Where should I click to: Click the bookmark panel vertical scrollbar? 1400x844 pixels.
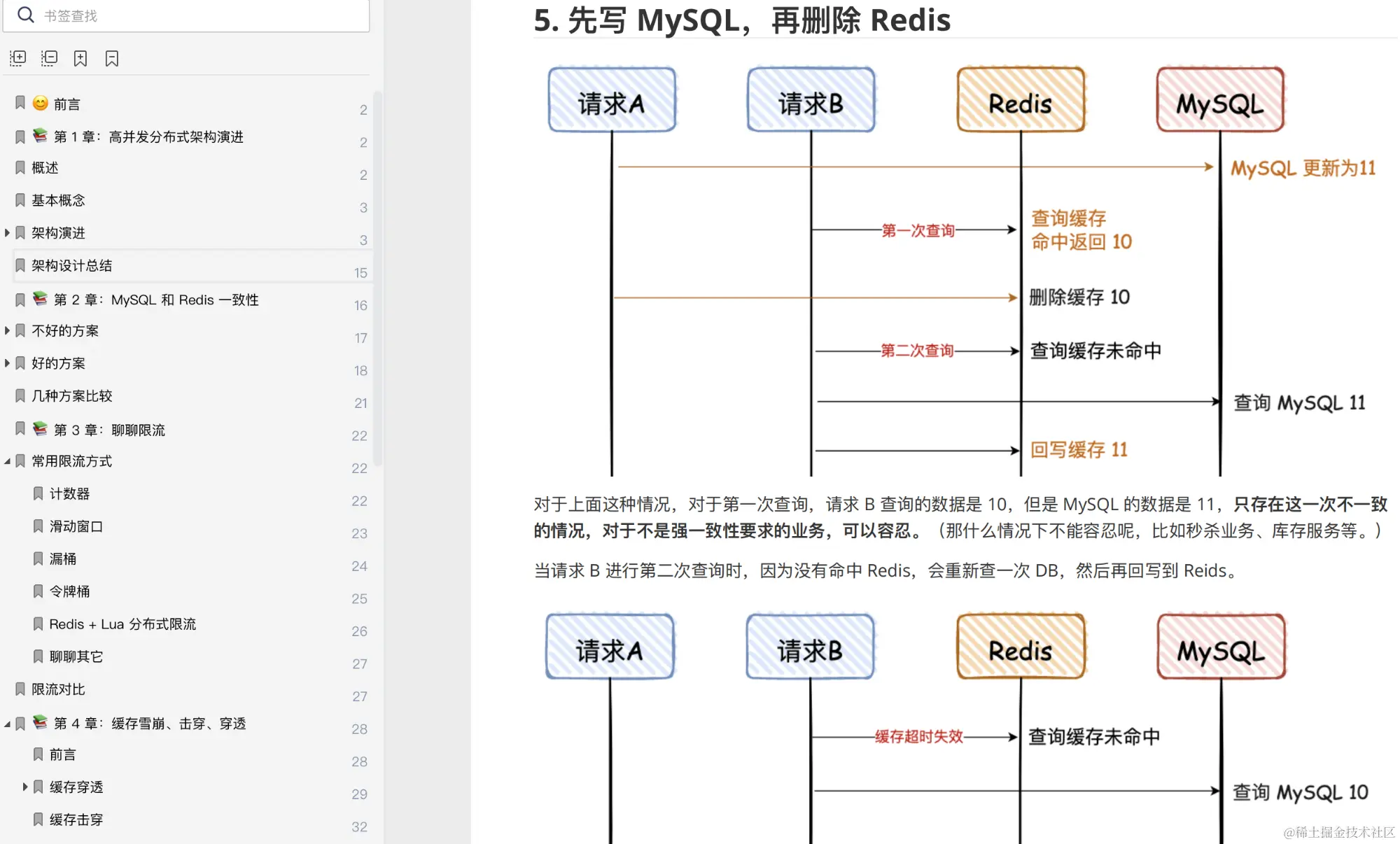pos(377,280)
